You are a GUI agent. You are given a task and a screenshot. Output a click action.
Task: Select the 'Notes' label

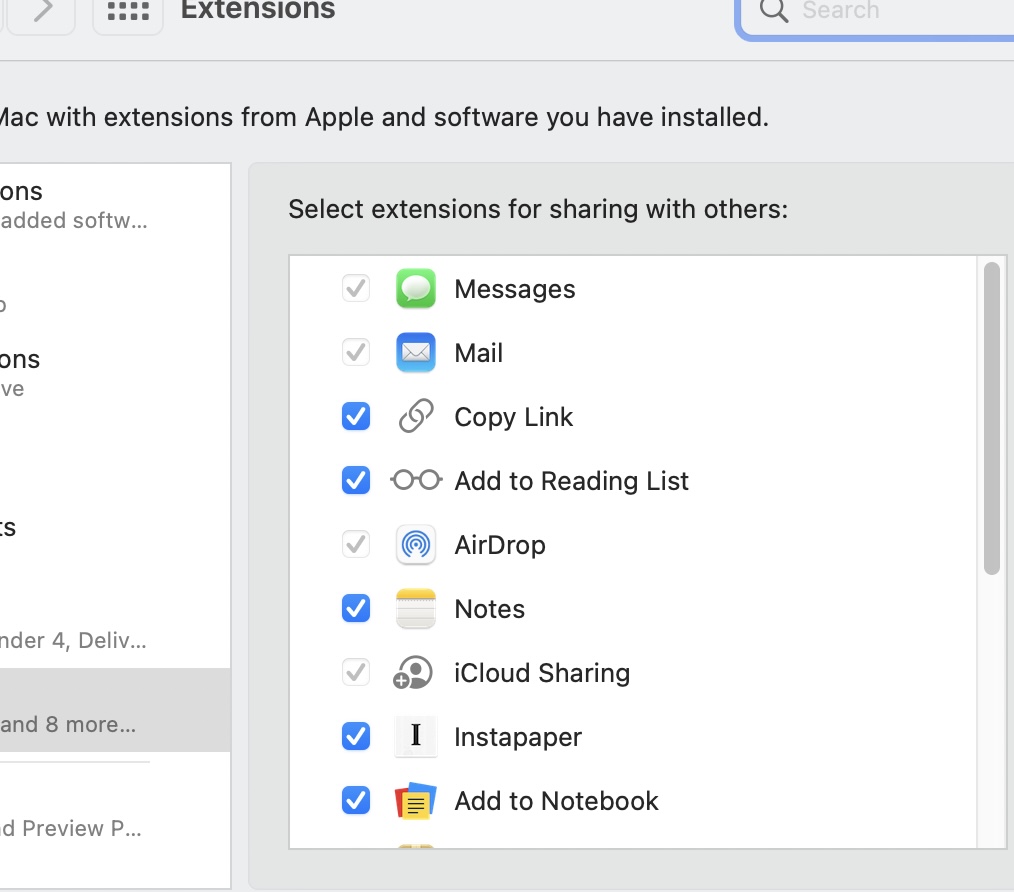pos(490,609)
